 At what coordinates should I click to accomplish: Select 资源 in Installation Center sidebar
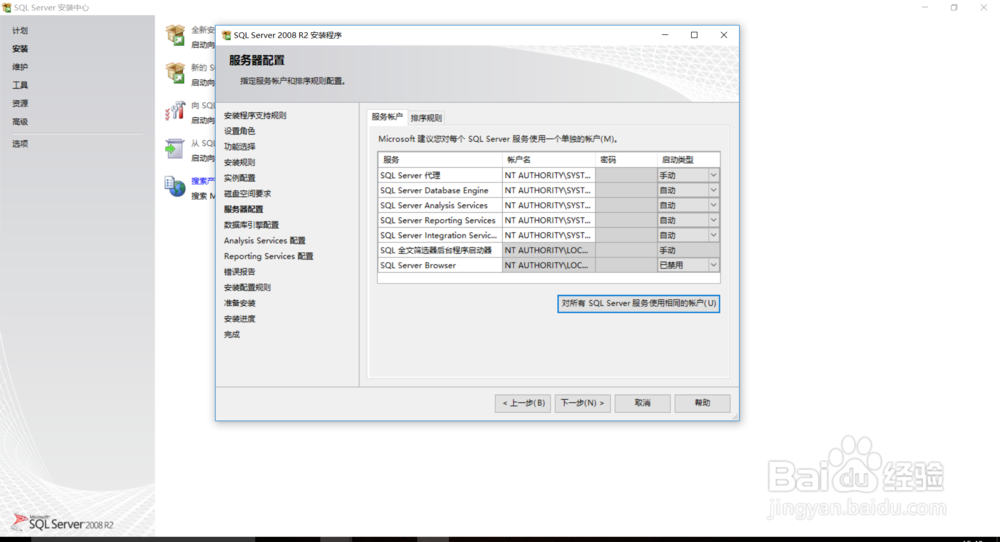pos(20,103)
